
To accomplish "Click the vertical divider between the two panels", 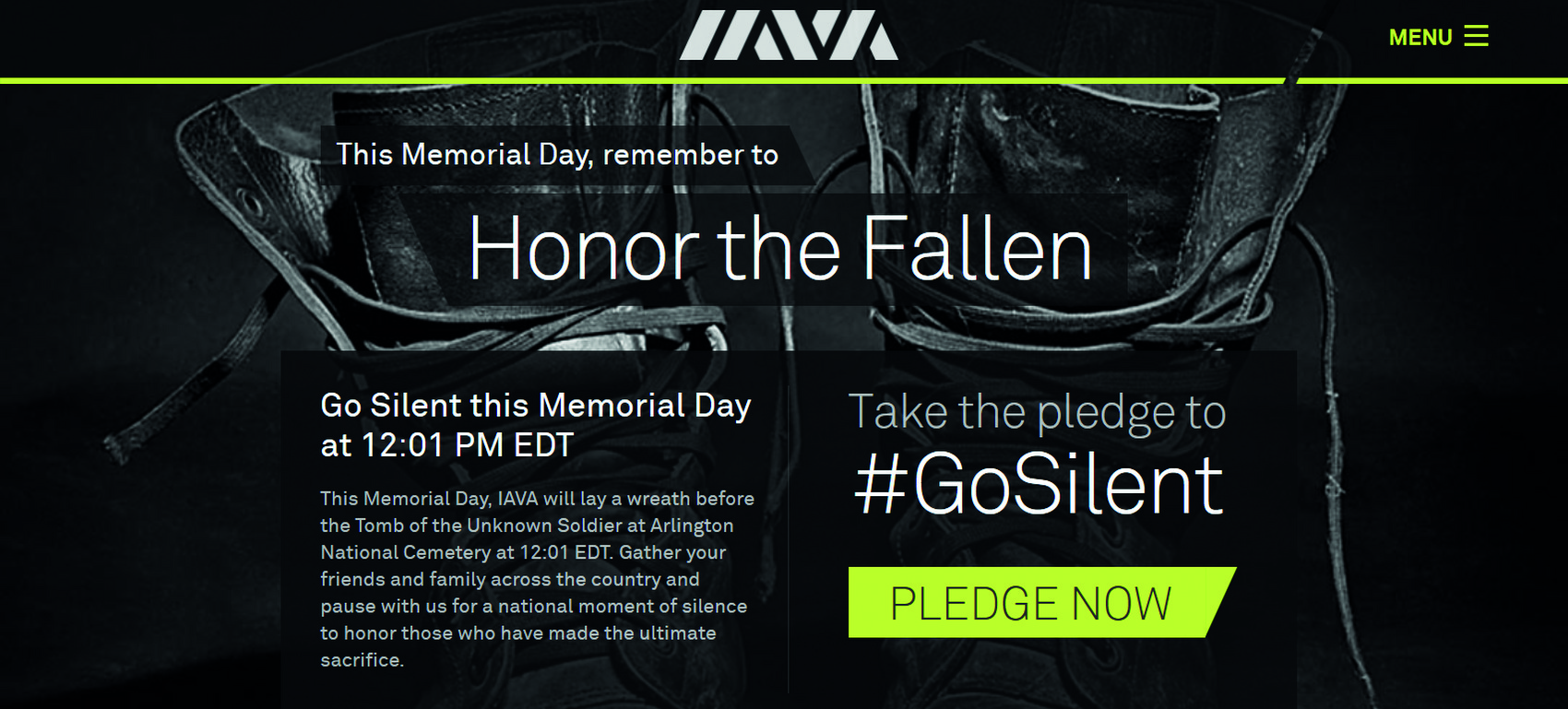I will click(x=789, y=553).
